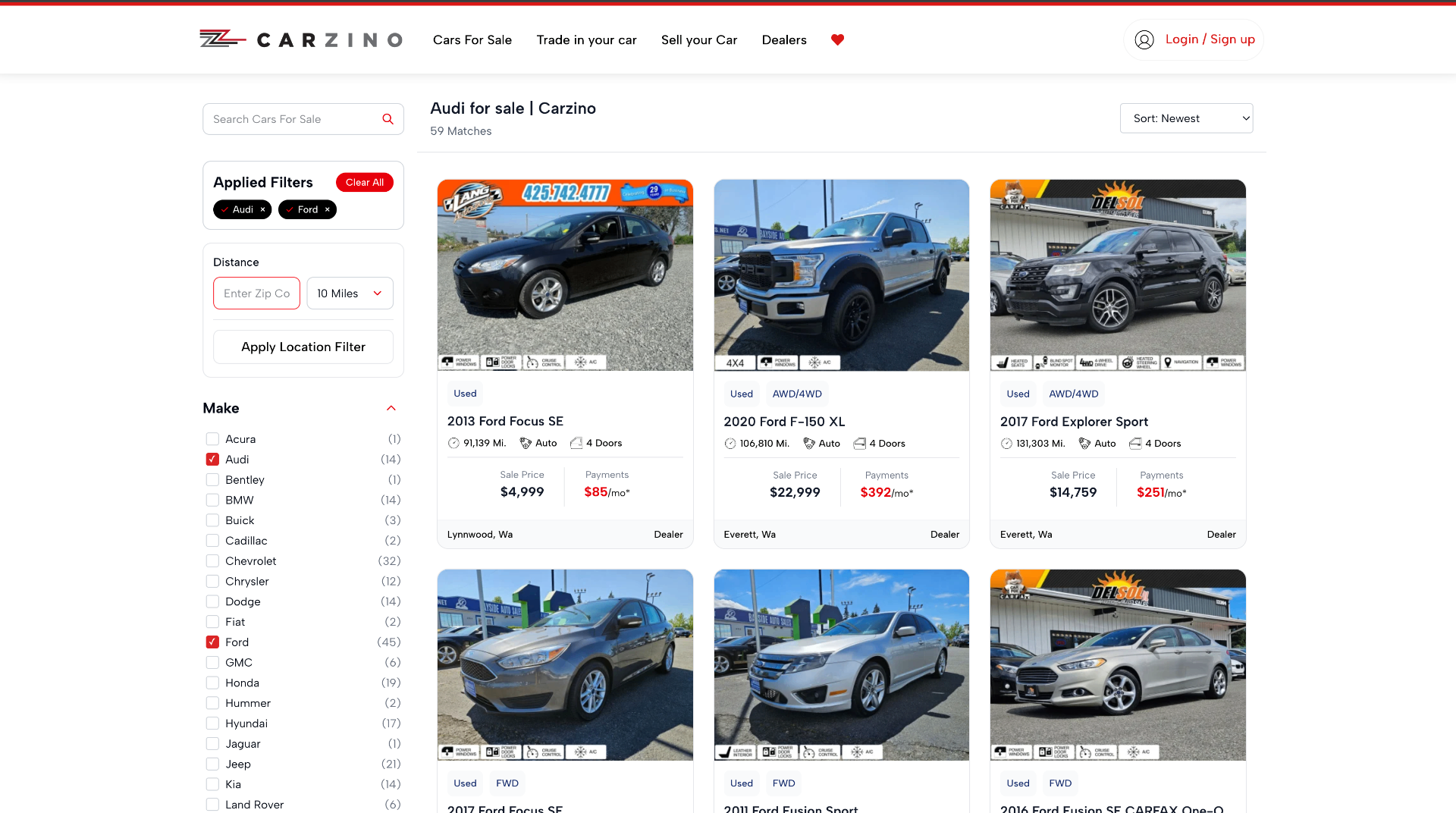Open Cars For Sale menu item

pos(472,39)
